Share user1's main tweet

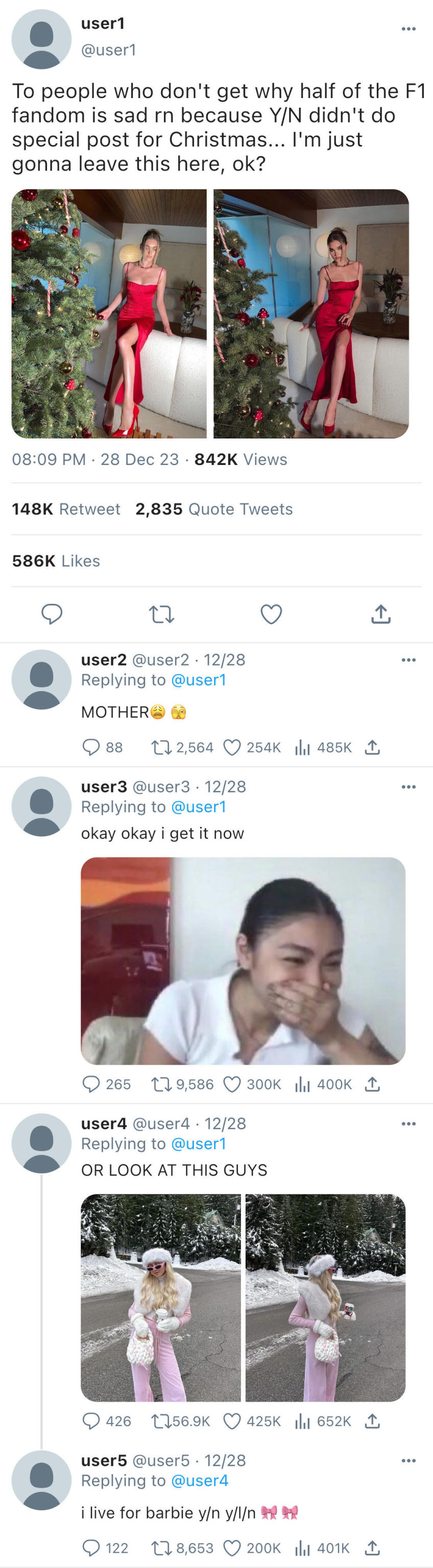click(x=380, y=614)
